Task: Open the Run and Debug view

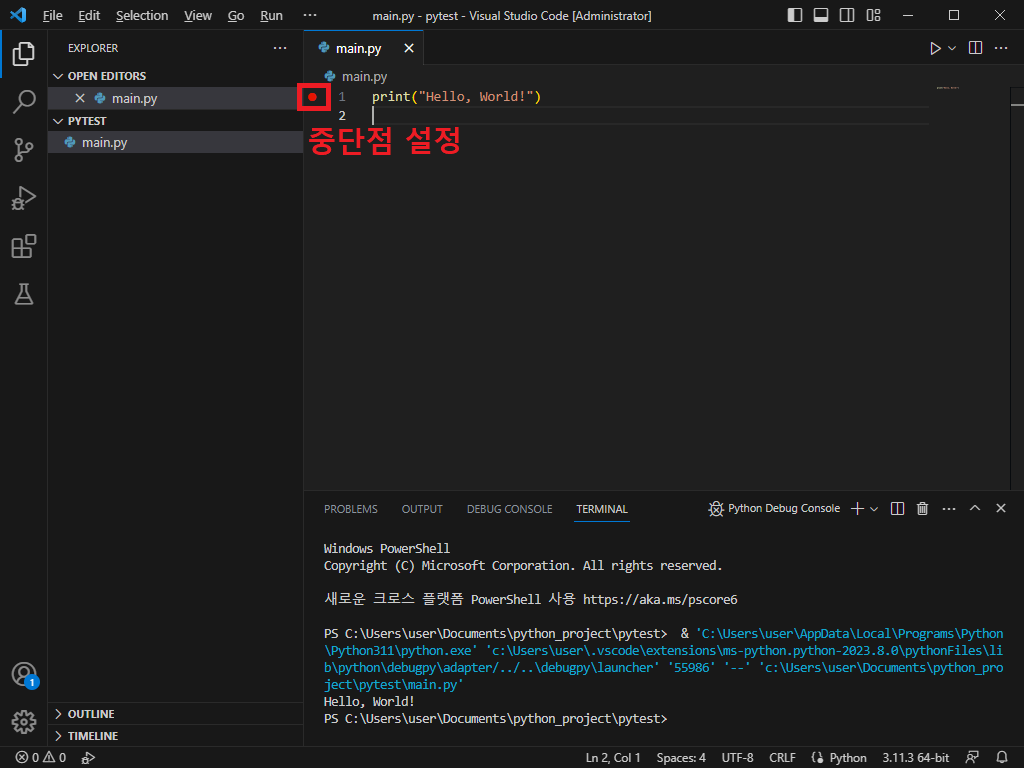Action: point(24,198)
